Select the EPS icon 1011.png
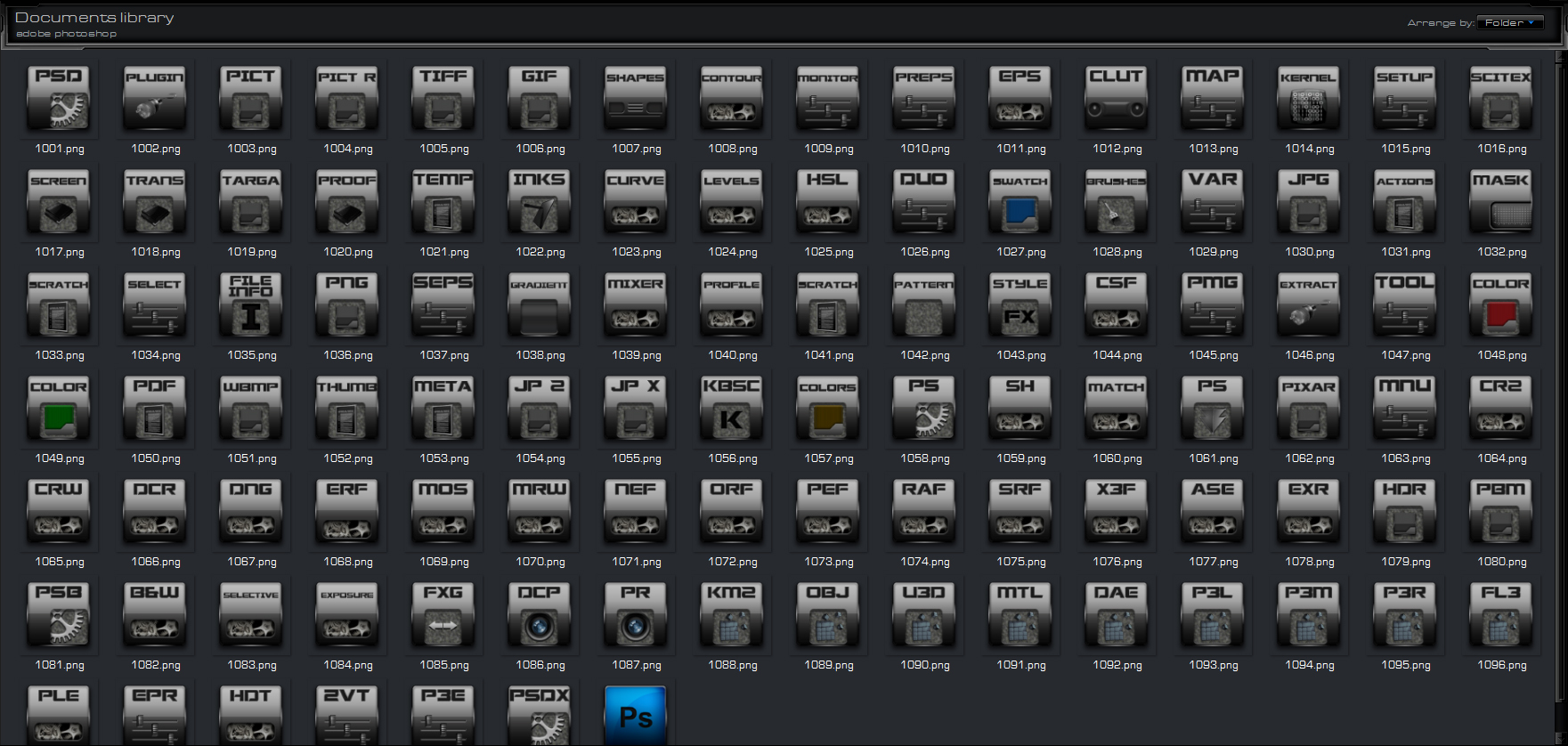 (1020, 98)
